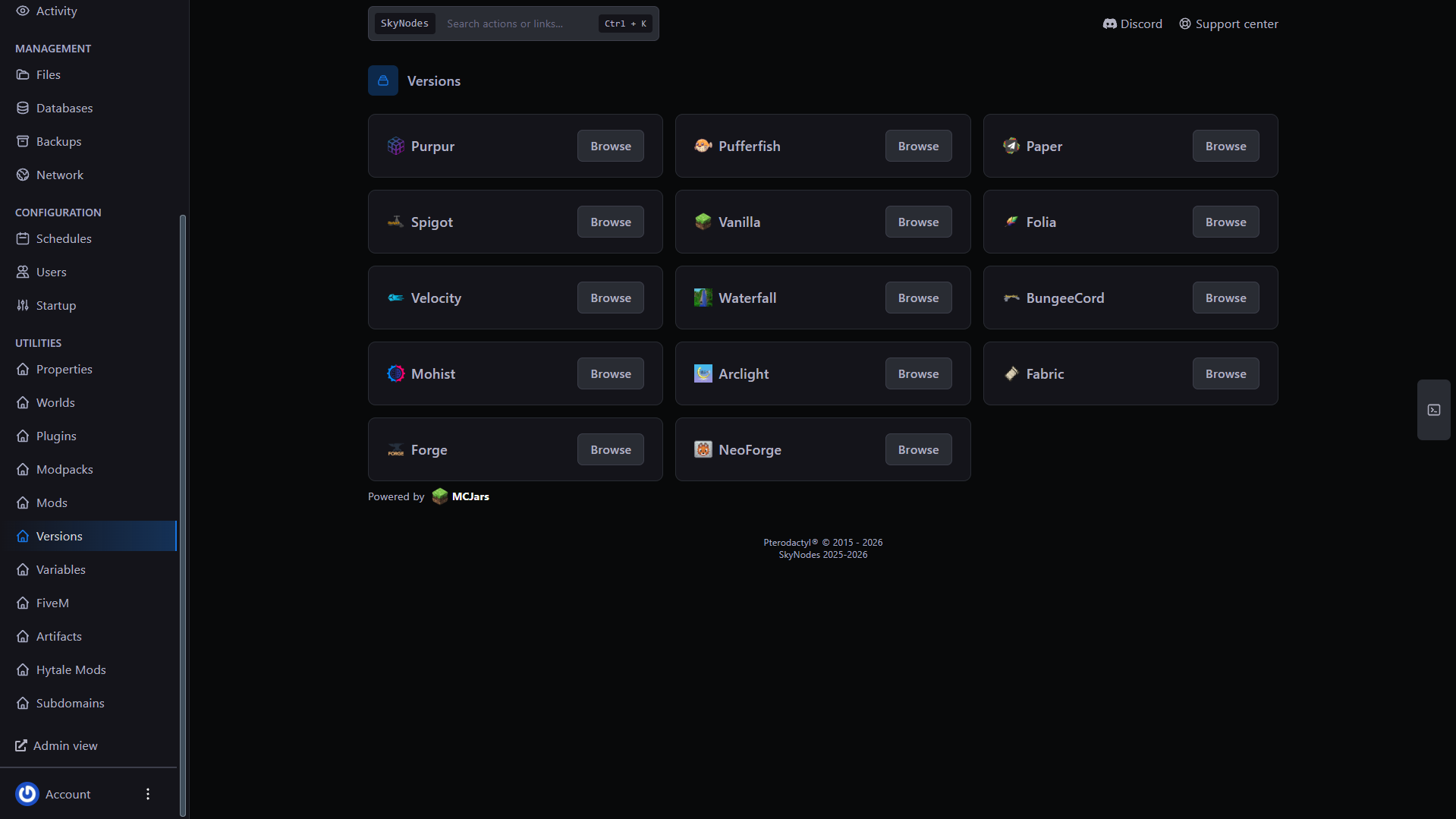The height and width of the screenshot is (819, 1456).
Task: Click the Pufferfish logo icon
Action: point(703,146)
